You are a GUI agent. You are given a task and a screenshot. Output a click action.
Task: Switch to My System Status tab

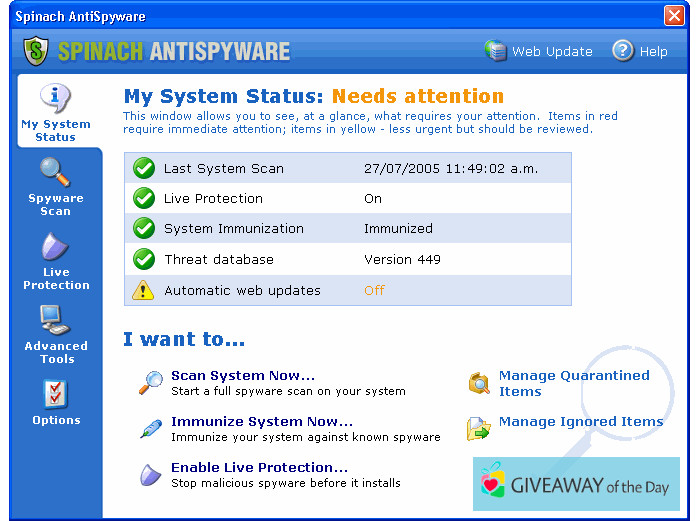(55, 112)
